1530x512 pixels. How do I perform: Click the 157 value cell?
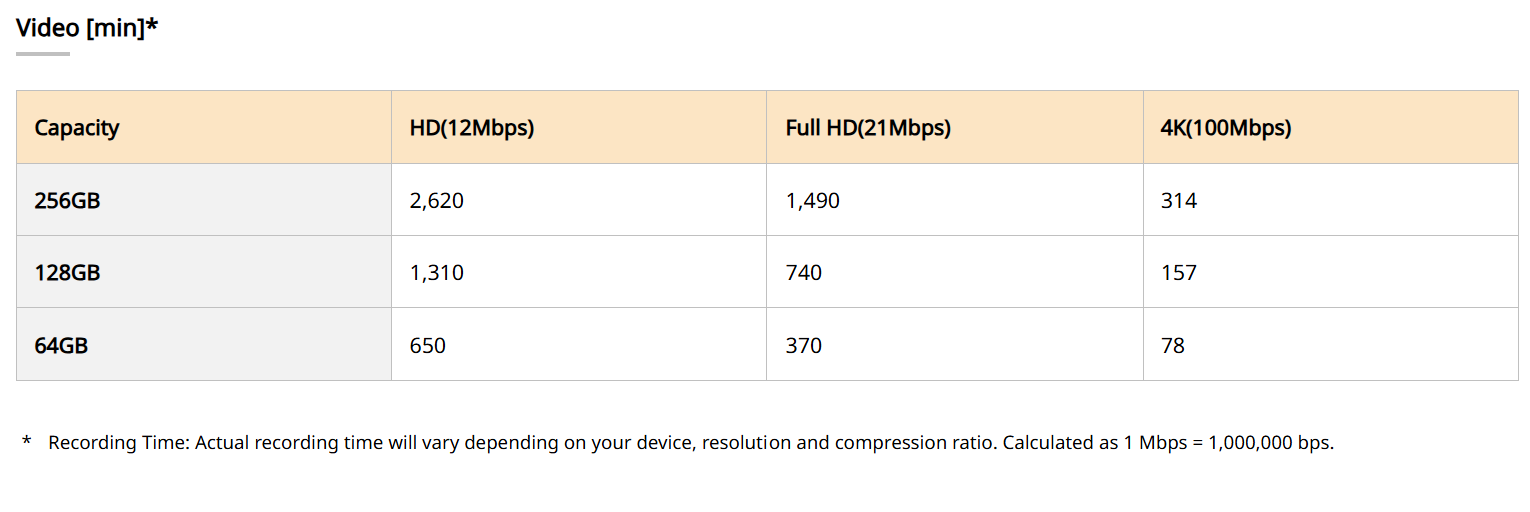click(1179, 273)
